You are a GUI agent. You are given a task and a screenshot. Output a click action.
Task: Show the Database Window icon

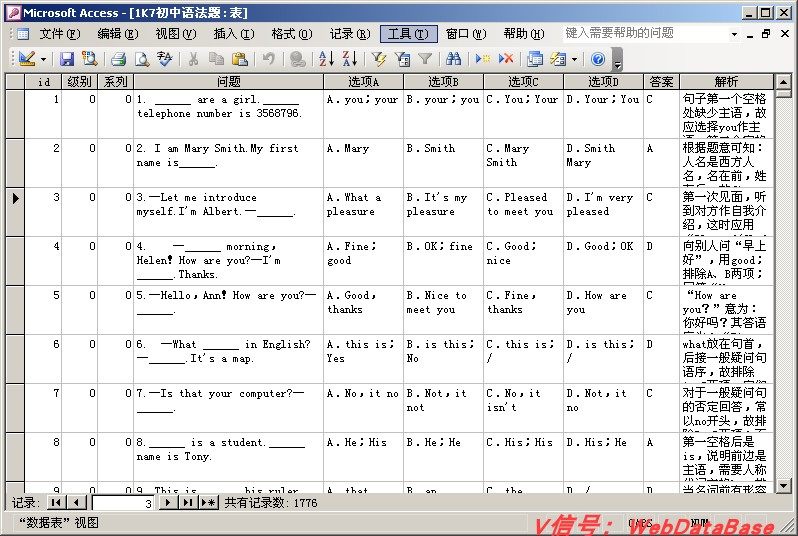tap(535, 59)
